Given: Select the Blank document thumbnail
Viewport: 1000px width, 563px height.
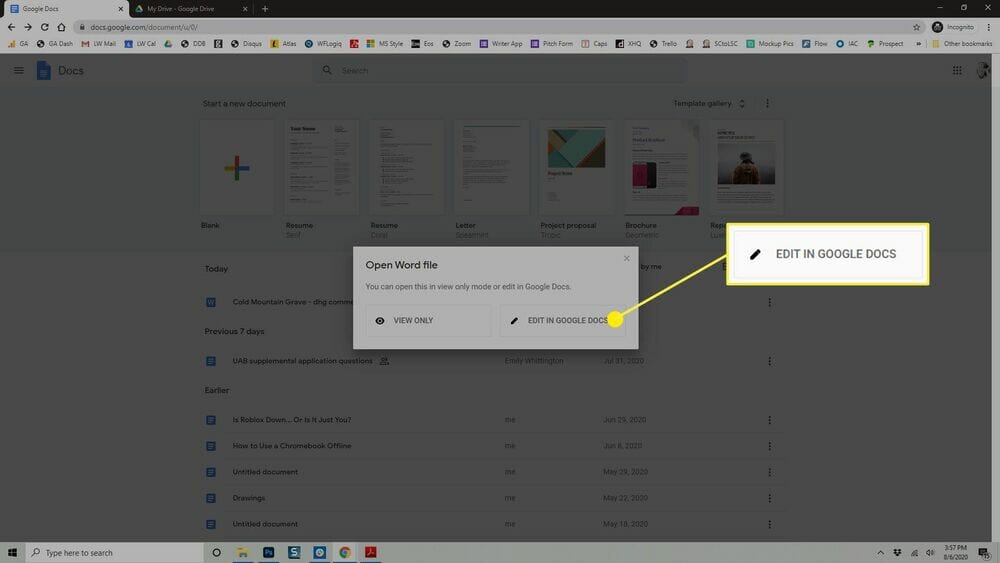Looking at the screenshot, I should (x=237, y=167).
